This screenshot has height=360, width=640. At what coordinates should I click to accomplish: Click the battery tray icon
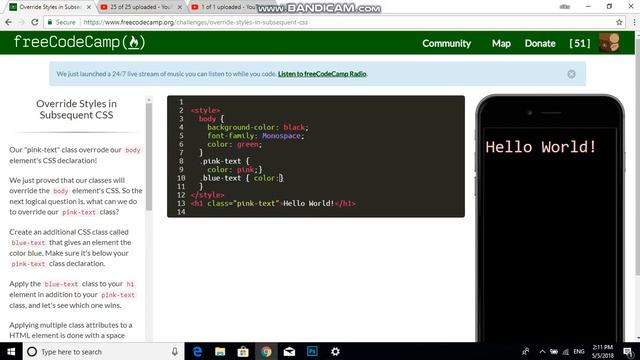tap(554, 351)
